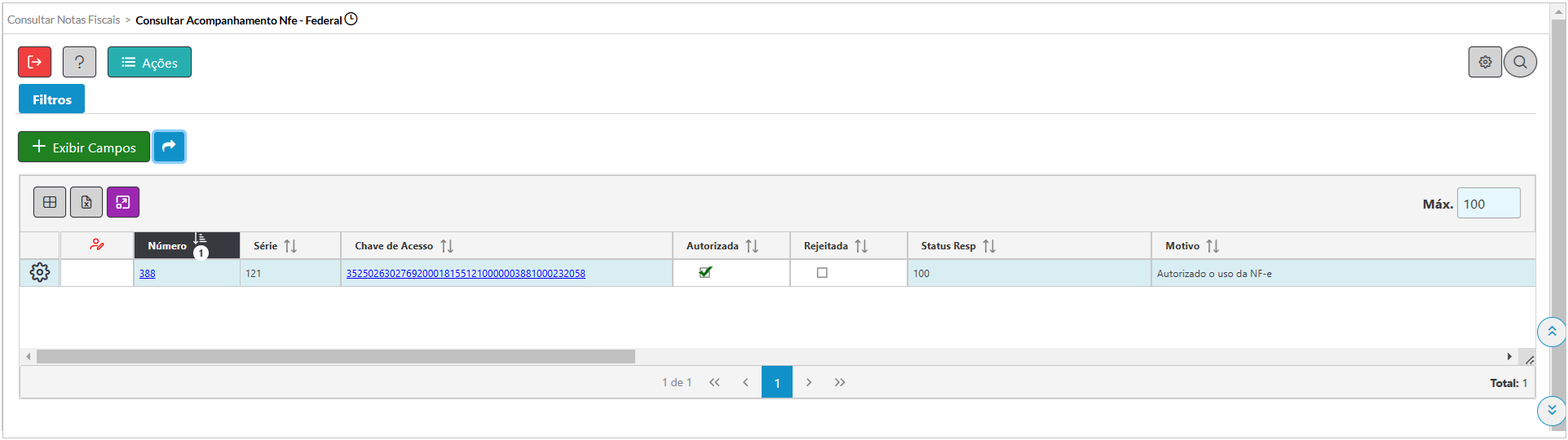This screenshot has width=1568, height=440.
Task: Click the red exit icon button
Action: (x=35, y=62)
